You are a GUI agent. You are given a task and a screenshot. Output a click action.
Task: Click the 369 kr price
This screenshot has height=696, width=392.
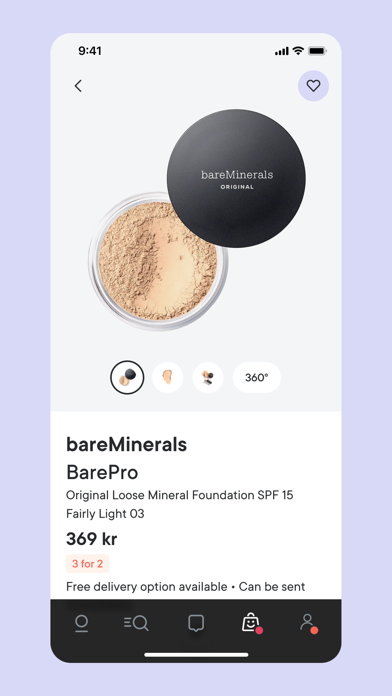coord(92,539)
